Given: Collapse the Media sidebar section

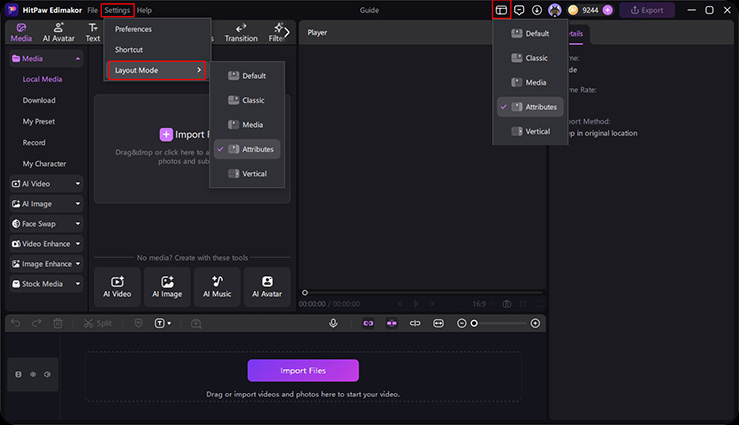Looking at the screenshot, I should pyautogui.click(x=46, y=59).
